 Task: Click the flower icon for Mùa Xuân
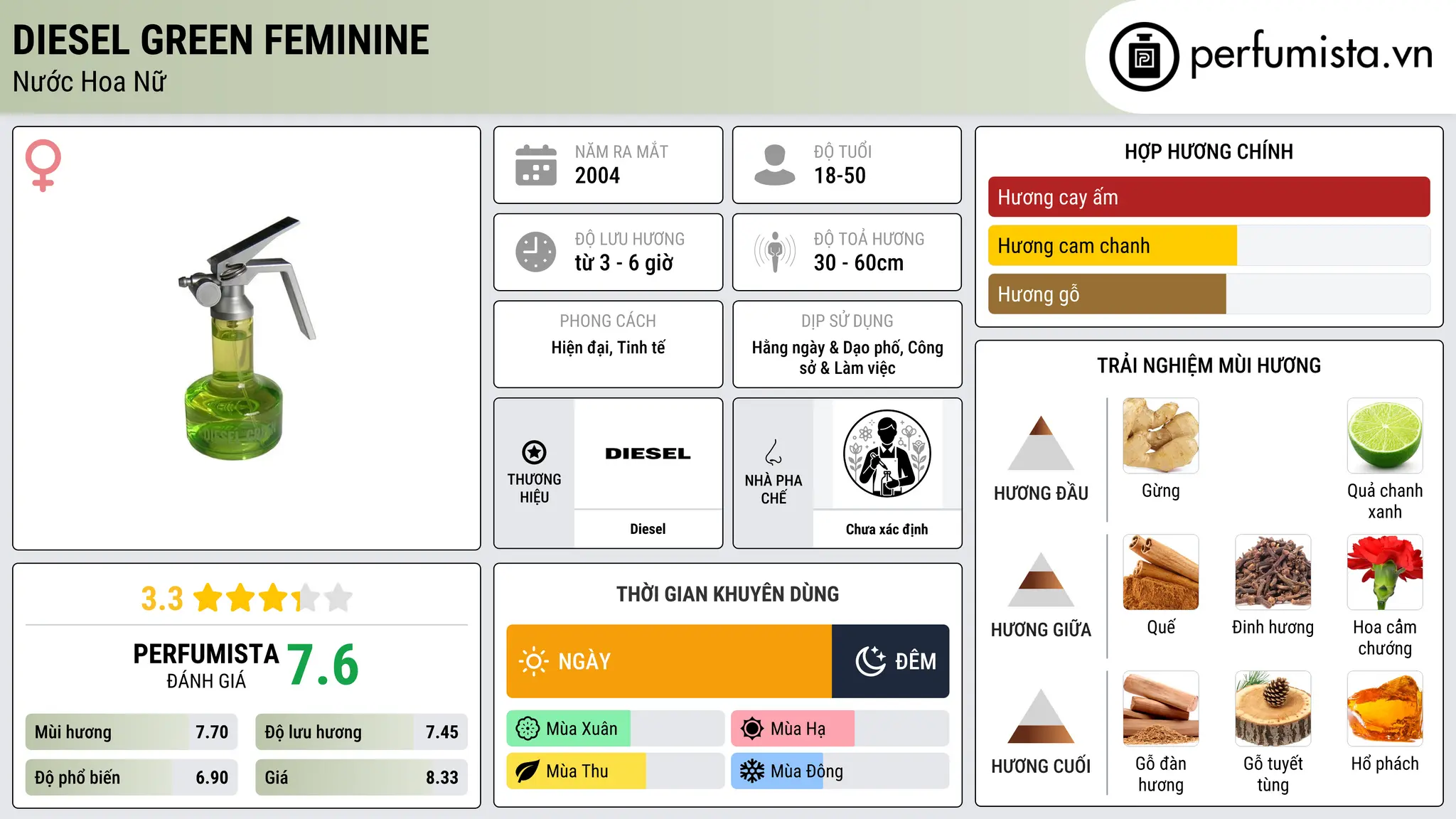[528, 729]
